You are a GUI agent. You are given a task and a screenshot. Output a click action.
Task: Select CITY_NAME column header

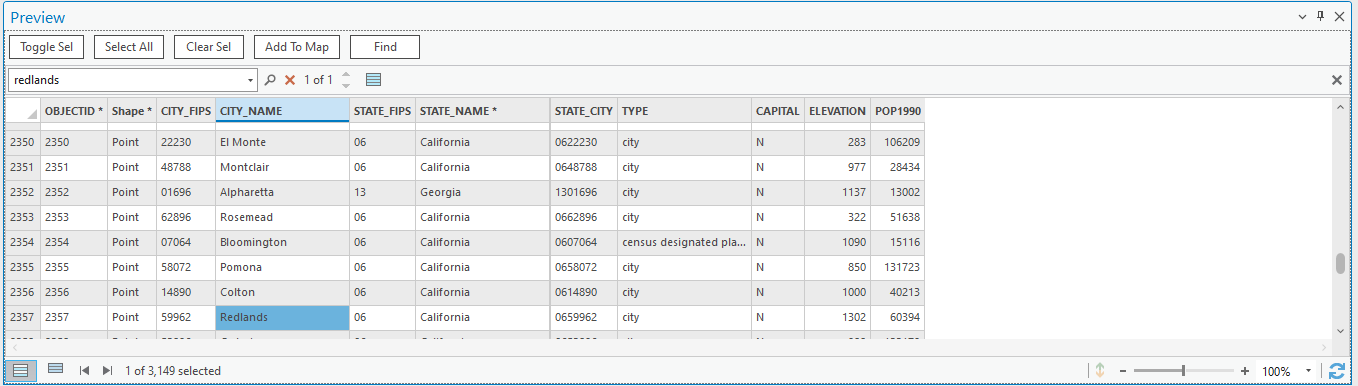282,111
